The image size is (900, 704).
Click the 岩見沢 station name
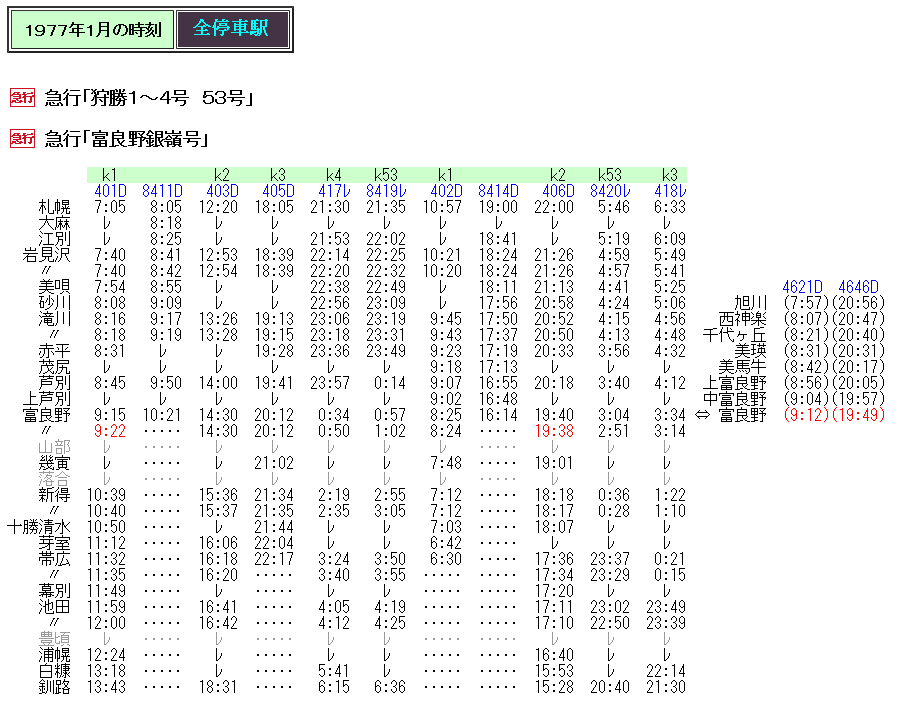tap(46, 255)
